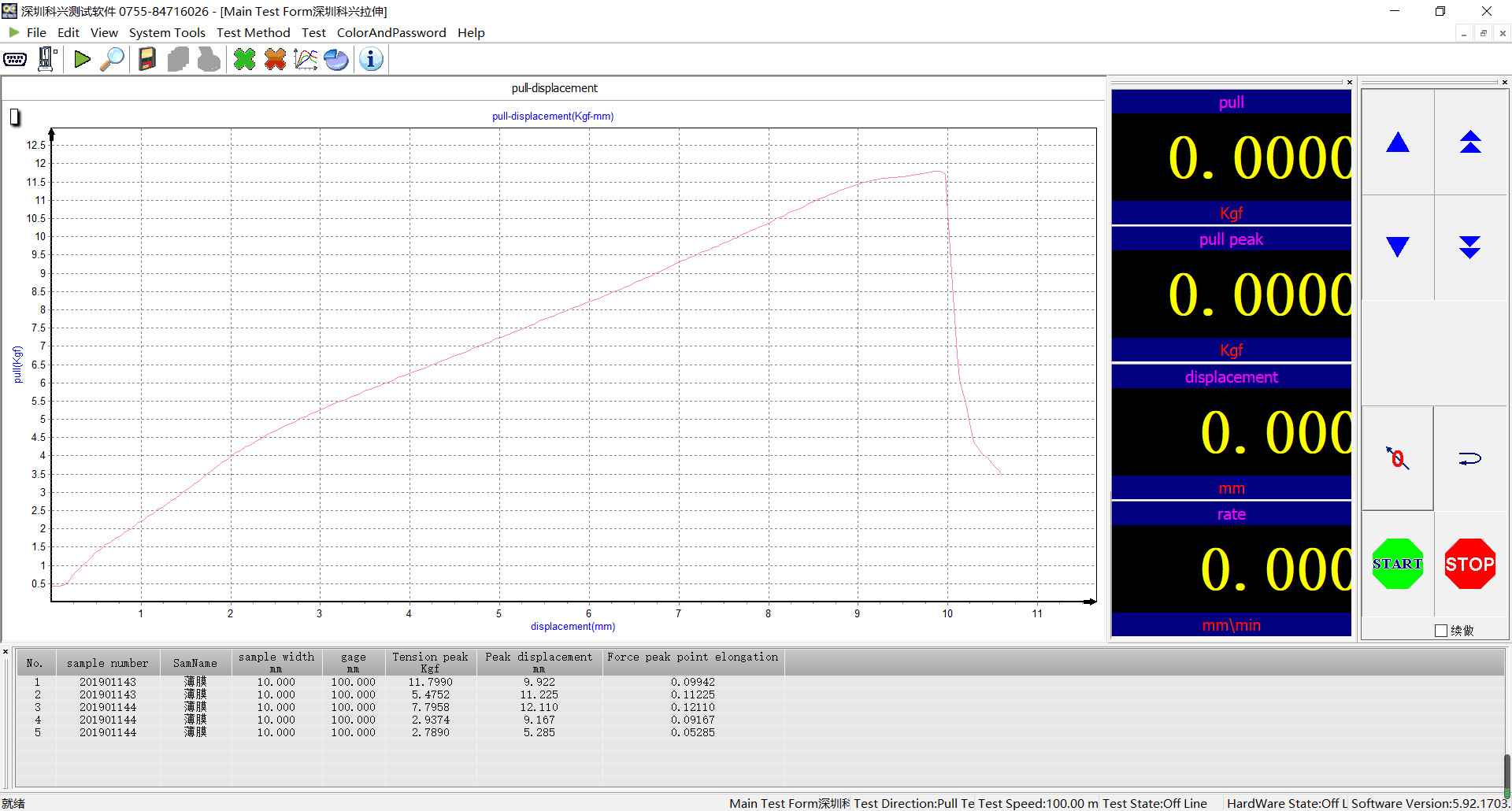Click the green X toolbar icon
1512x811 pixels.
point(245,60)
